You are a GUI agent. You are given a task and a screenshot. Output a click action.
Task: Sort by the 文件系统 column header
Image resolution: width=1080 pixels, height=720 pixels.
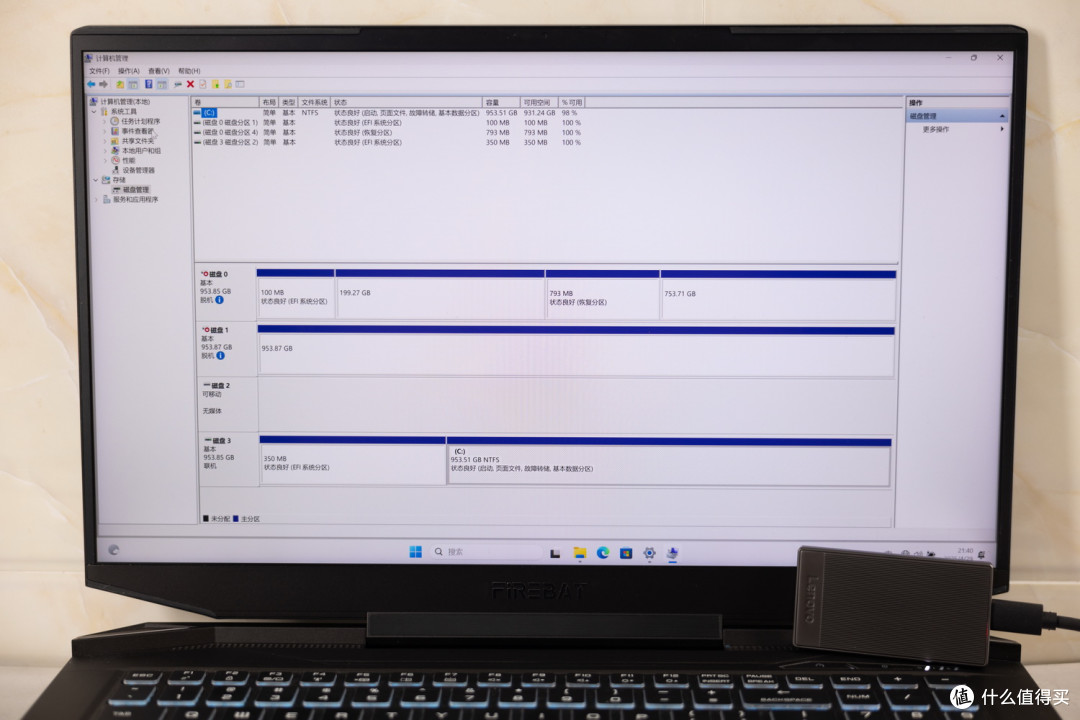[x=314, y=102]
